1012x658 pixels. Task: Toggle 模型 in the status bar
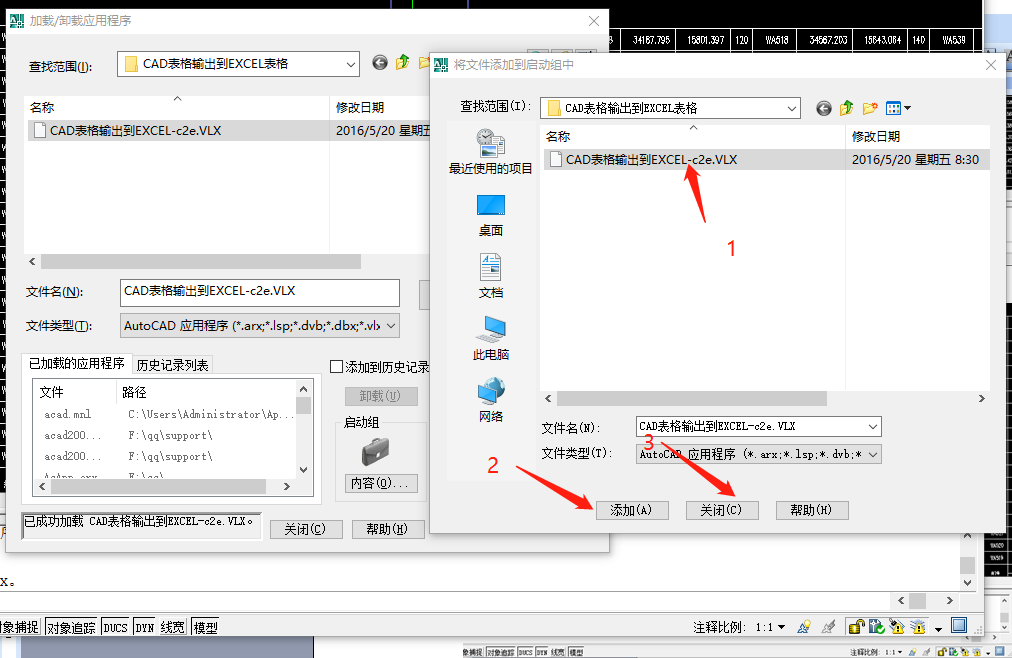(206, 627)
